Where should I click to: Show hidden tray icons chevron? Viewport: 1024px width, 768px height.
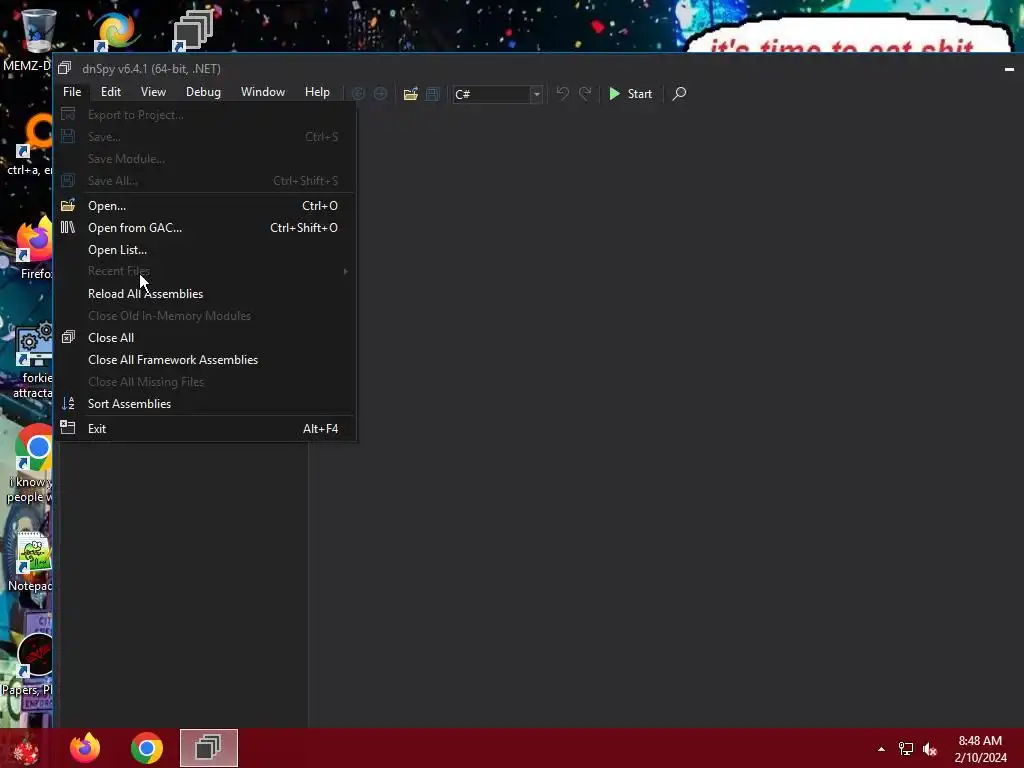(881, 749)
